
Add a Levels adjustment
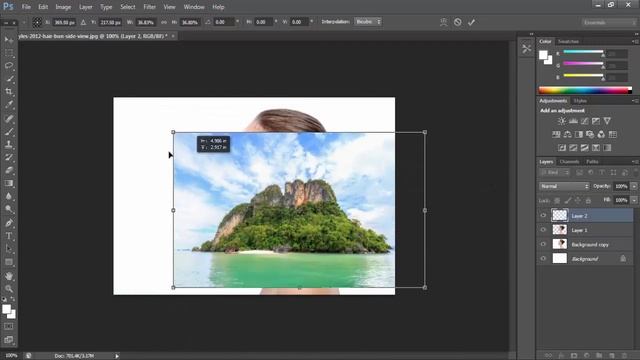pos(573,121)
